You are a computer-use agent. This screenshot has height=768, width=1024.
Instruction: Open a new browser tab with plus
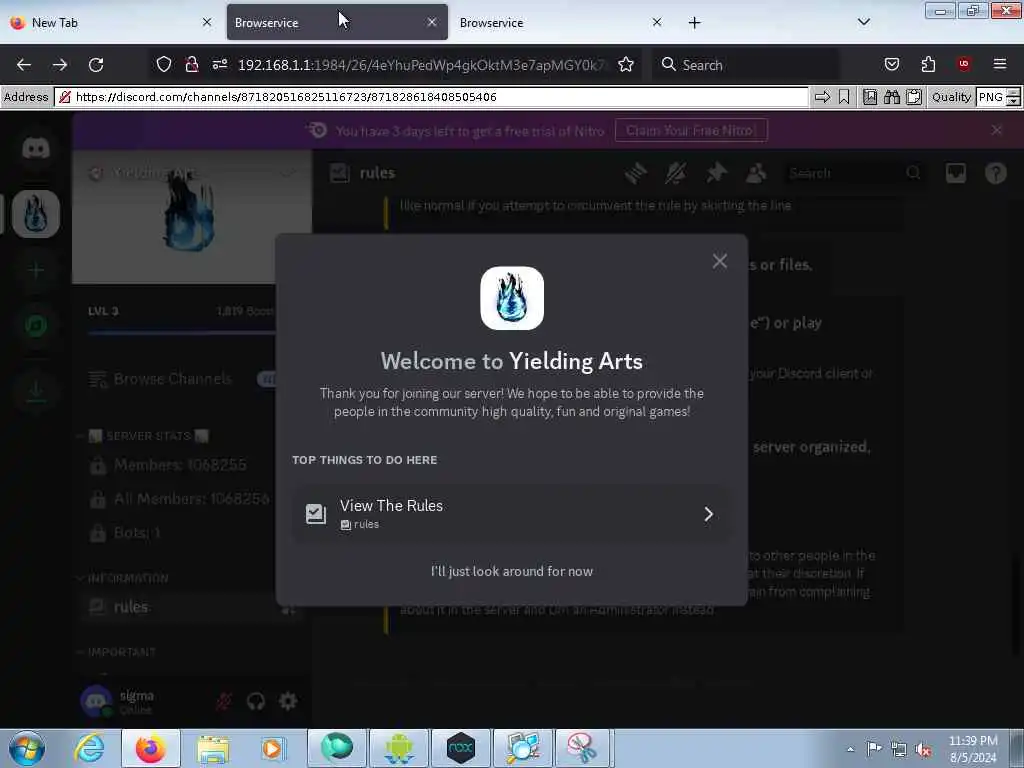pos(694,23)
